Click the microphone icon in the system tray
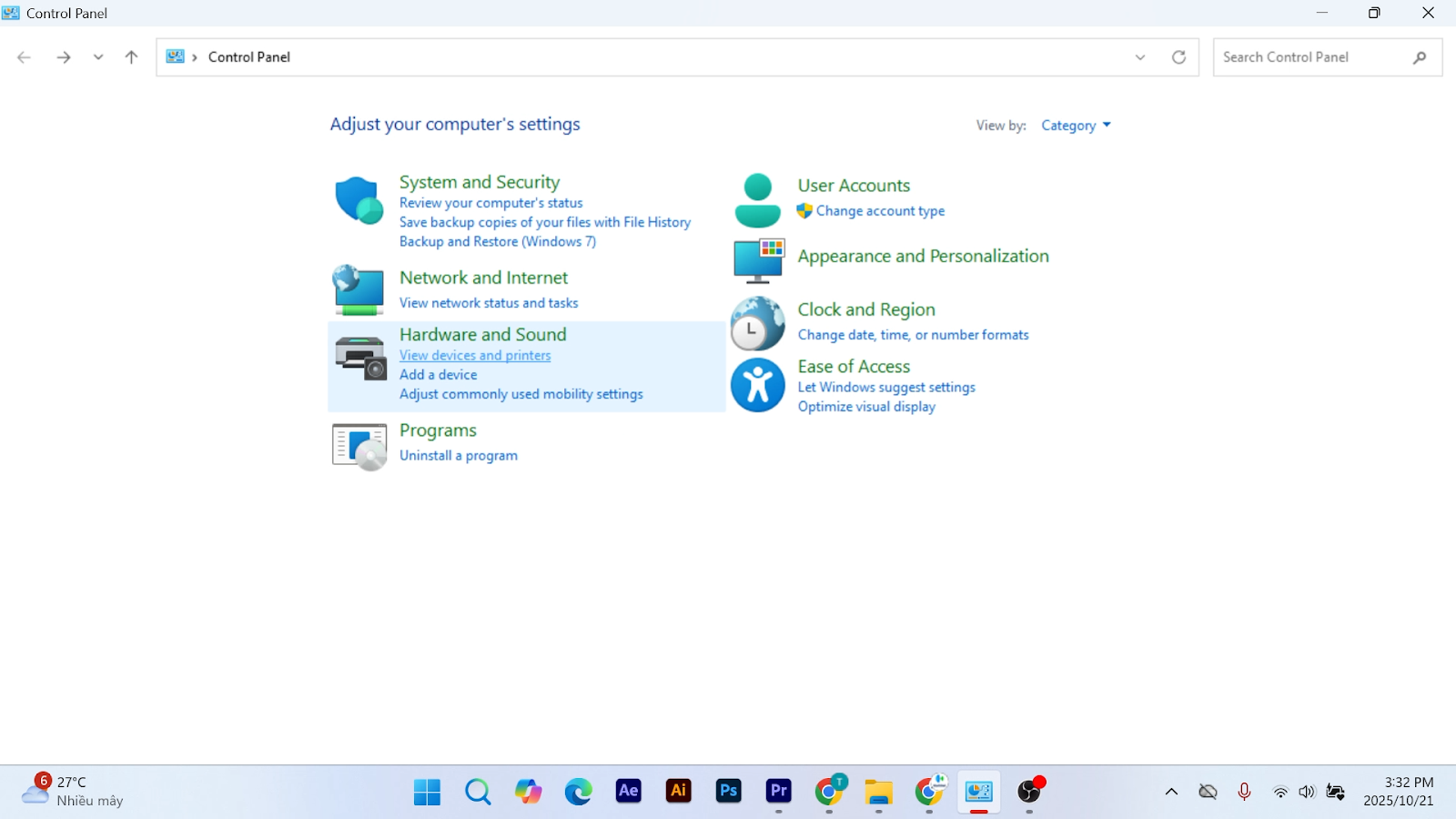 (x=1244, y=792)
